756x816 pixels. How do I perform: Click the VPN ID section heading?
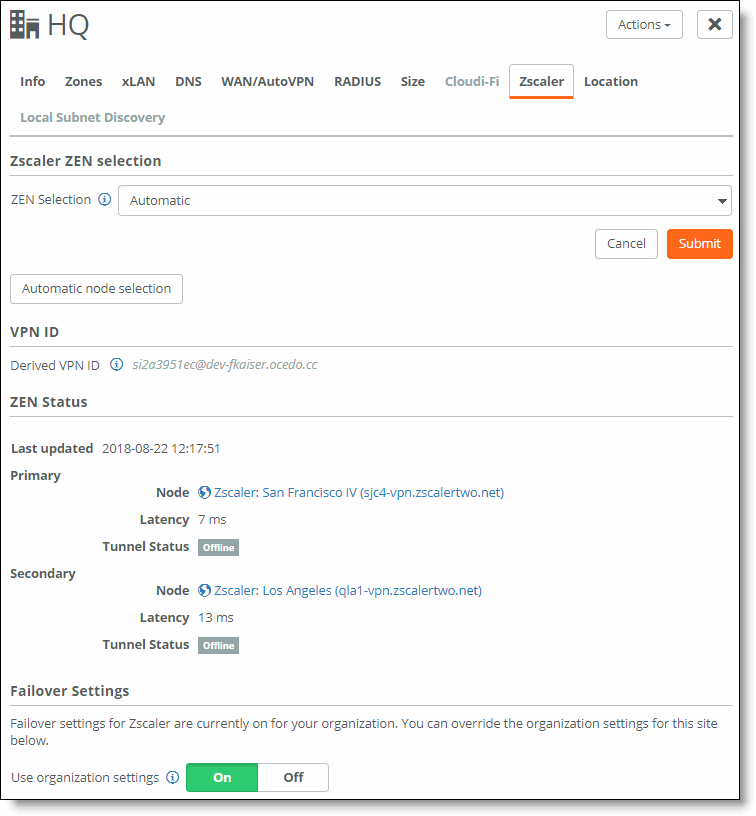(x=35, y=332)
